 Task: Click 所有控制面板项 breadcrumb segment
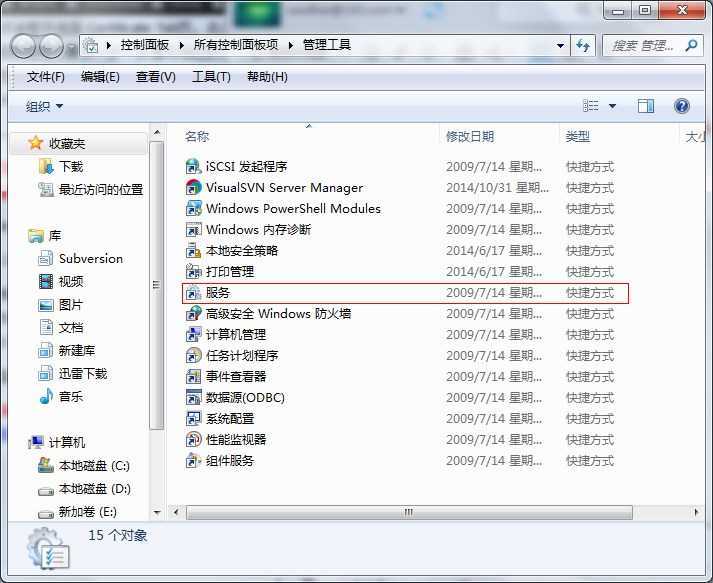(236, 45)
